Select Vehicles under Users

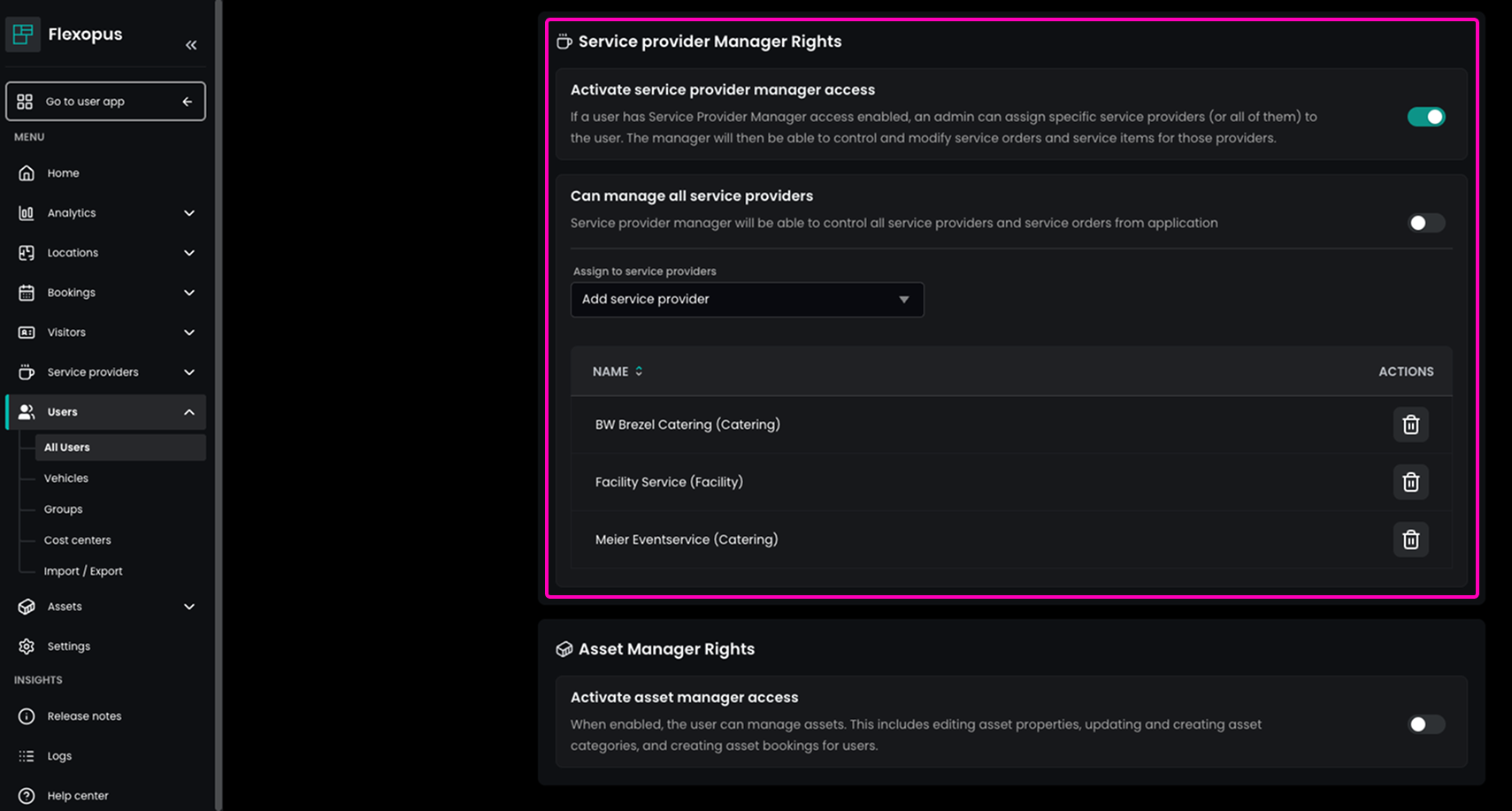tap(66, 478)
